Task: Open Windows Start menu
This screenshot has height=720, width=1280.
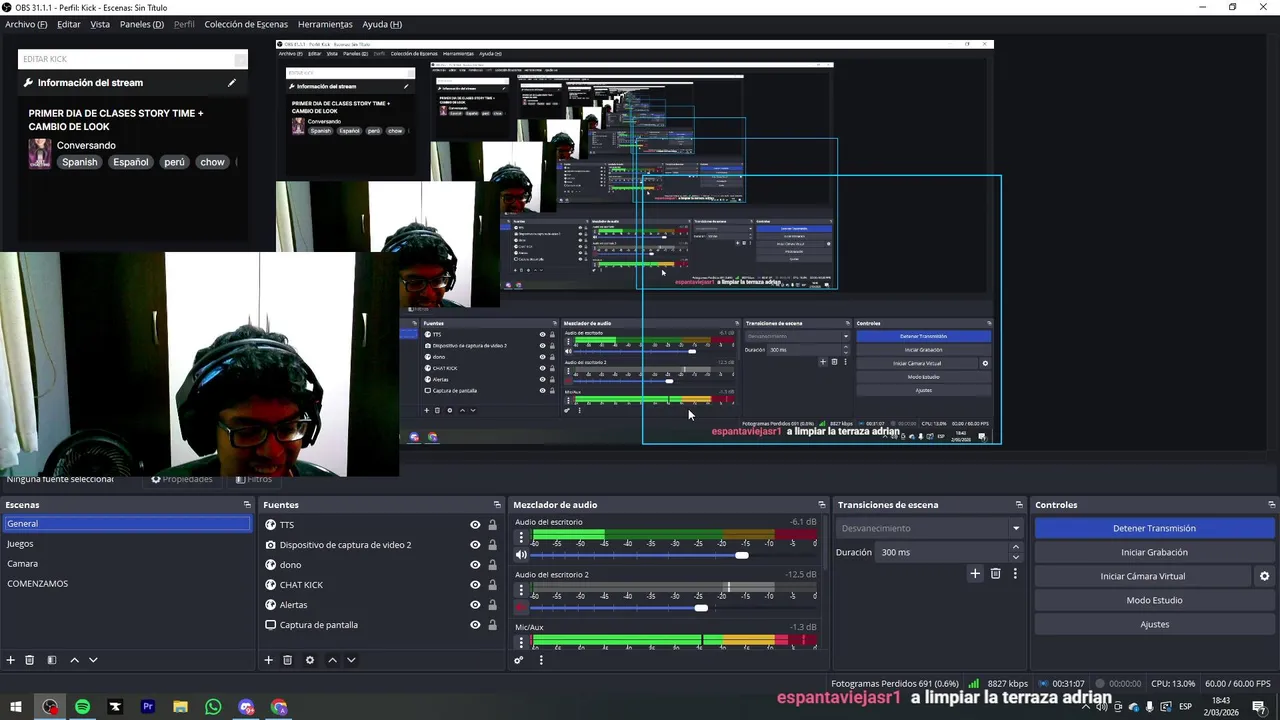Action: pos(16,707)
